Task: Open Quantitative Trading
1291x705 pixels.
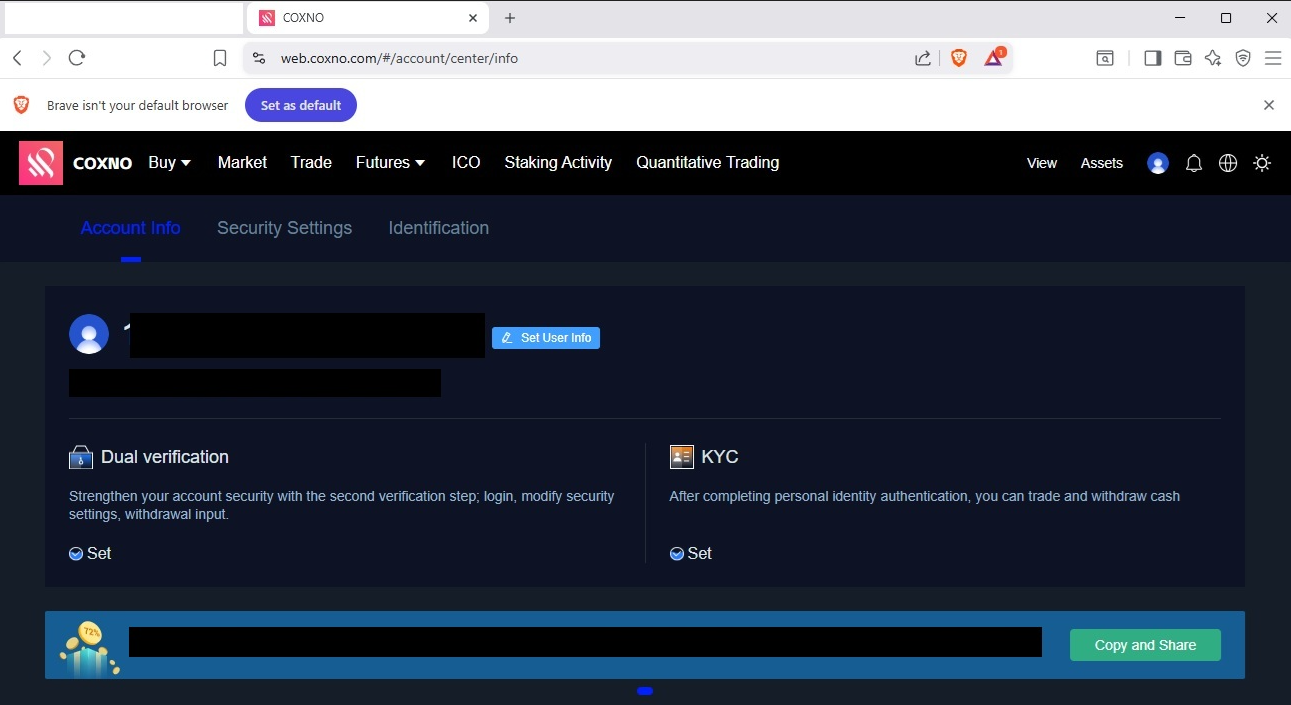Action: (x=708, y=162)
